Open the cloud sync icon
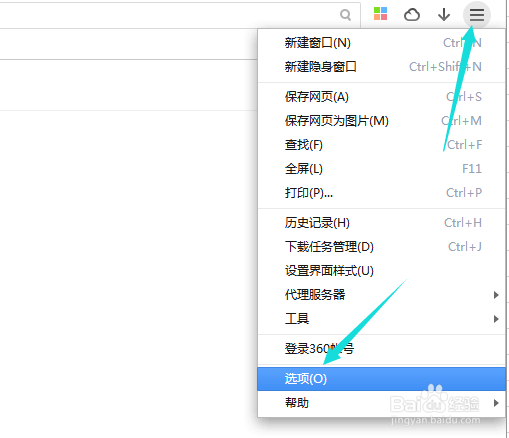509x438 pixels. [x=412, y=15]
